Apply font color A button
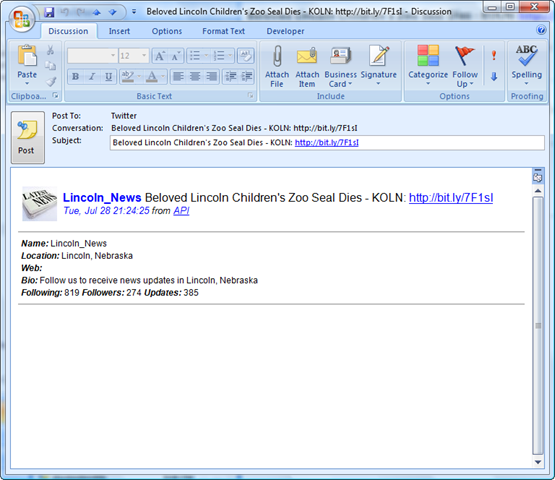Screen dimensions: 555x480 tap(152, 76)
